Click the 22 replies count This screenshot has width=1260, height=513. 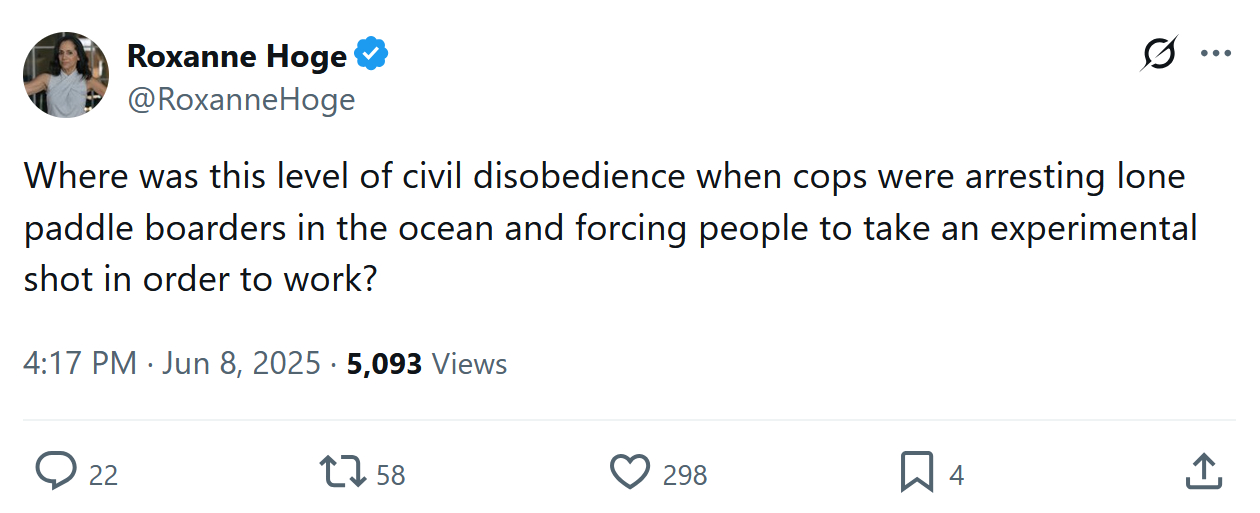(x=103, y=475)
